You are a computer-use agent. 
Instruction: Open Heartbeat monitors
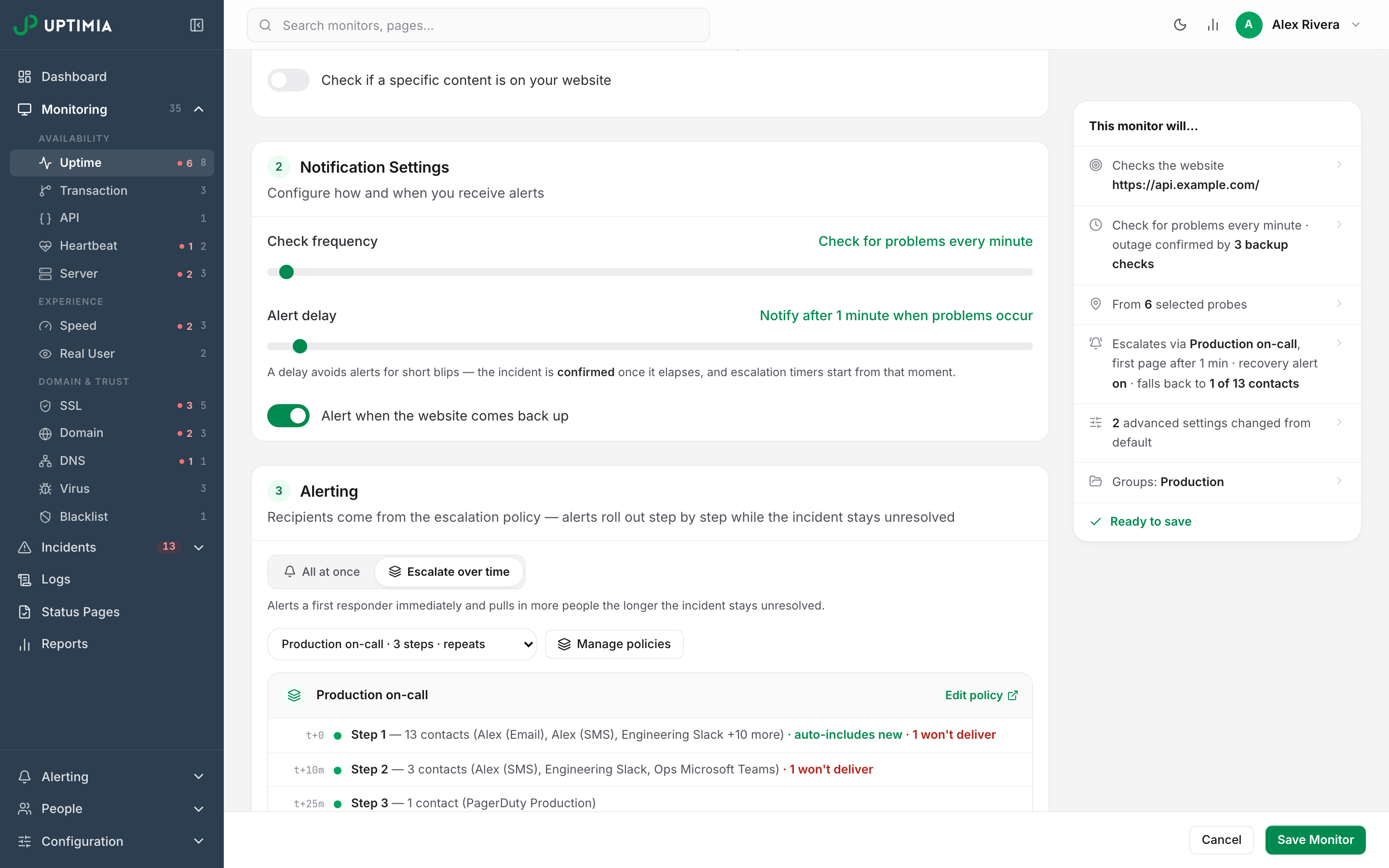(112, 246)
